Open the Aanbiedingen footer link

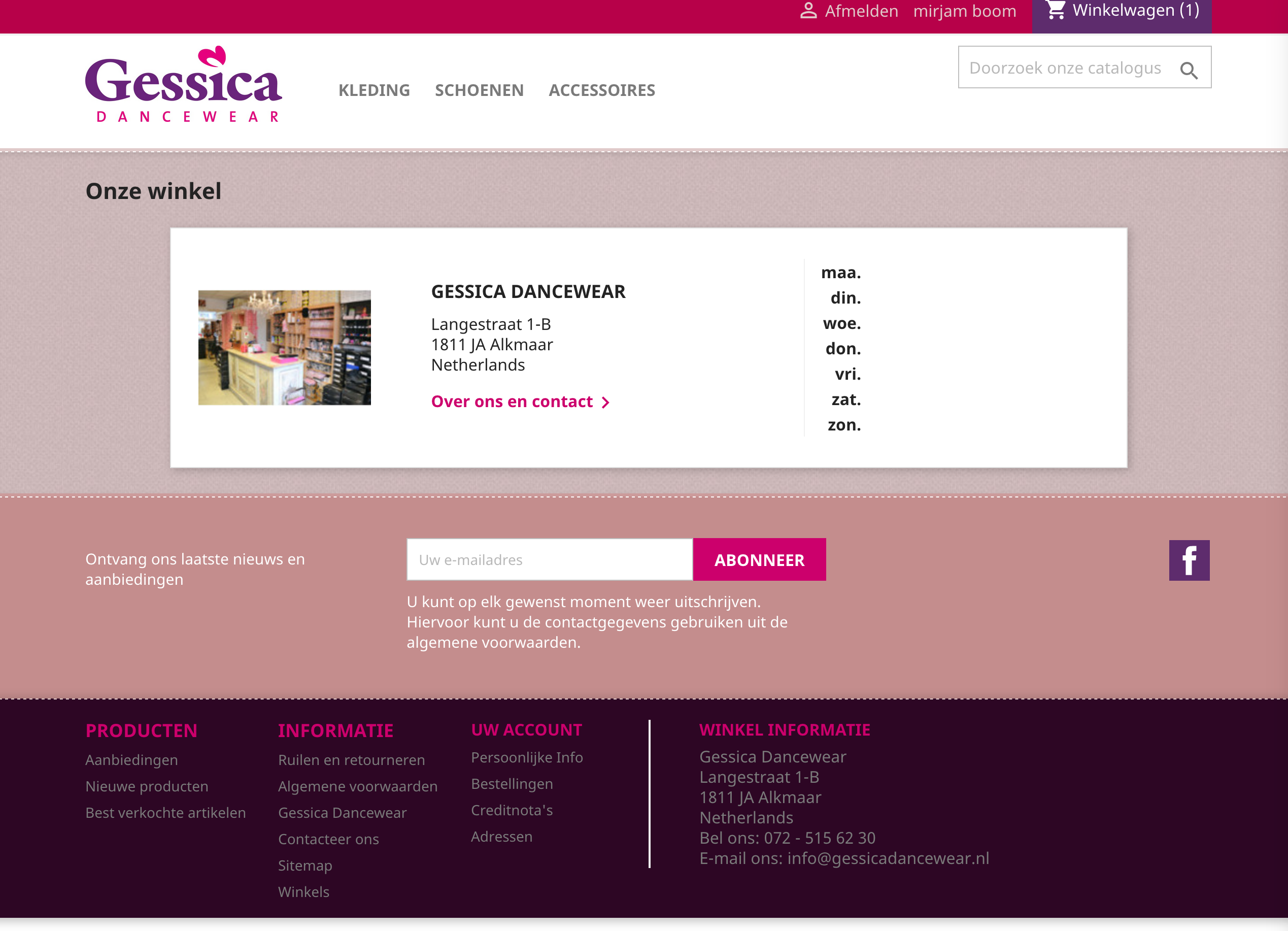click(x=131, y=759)
